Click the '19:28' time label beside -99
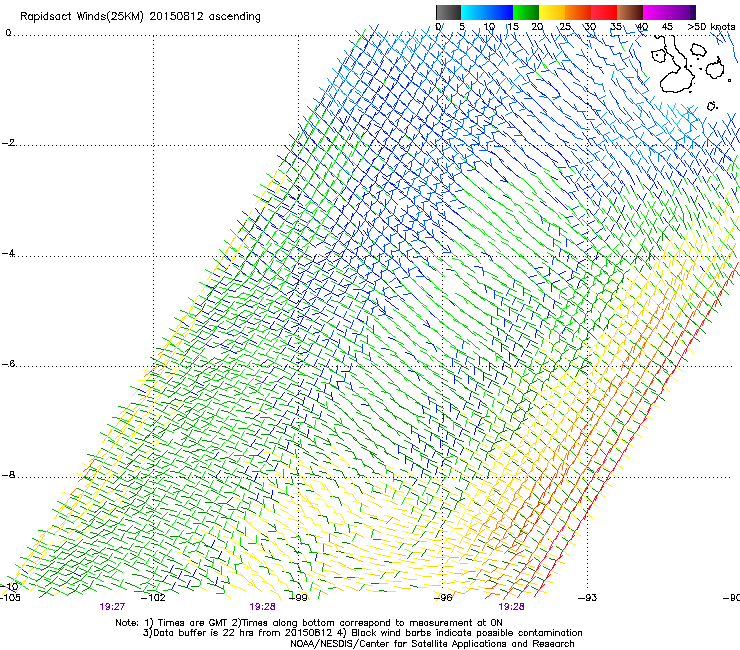The height and width of the screenshot is (650, 740). click(262, 607)
